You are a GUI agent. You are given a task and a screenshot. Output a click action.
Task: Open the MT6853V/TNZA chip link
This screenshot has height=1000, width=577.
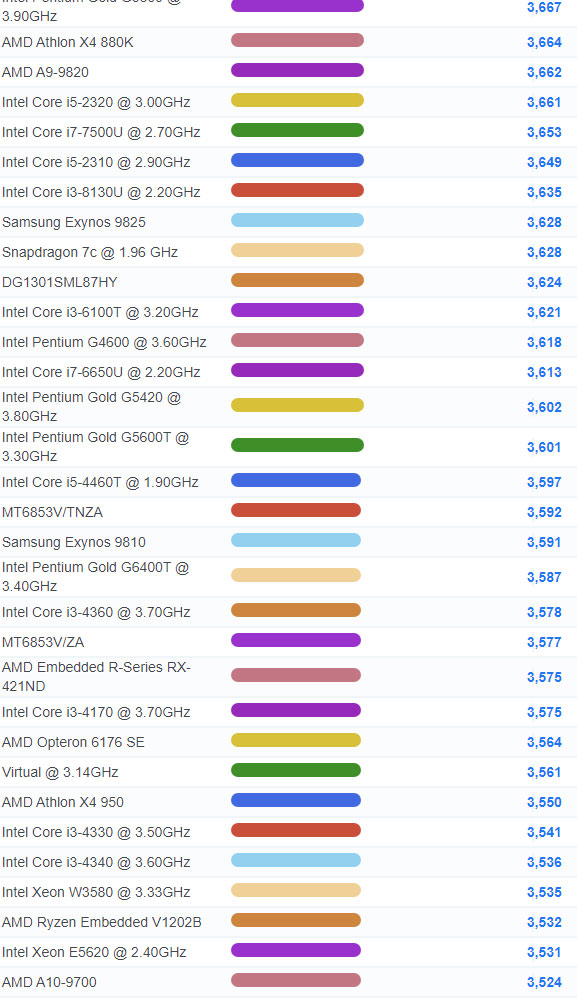(52, 512)
